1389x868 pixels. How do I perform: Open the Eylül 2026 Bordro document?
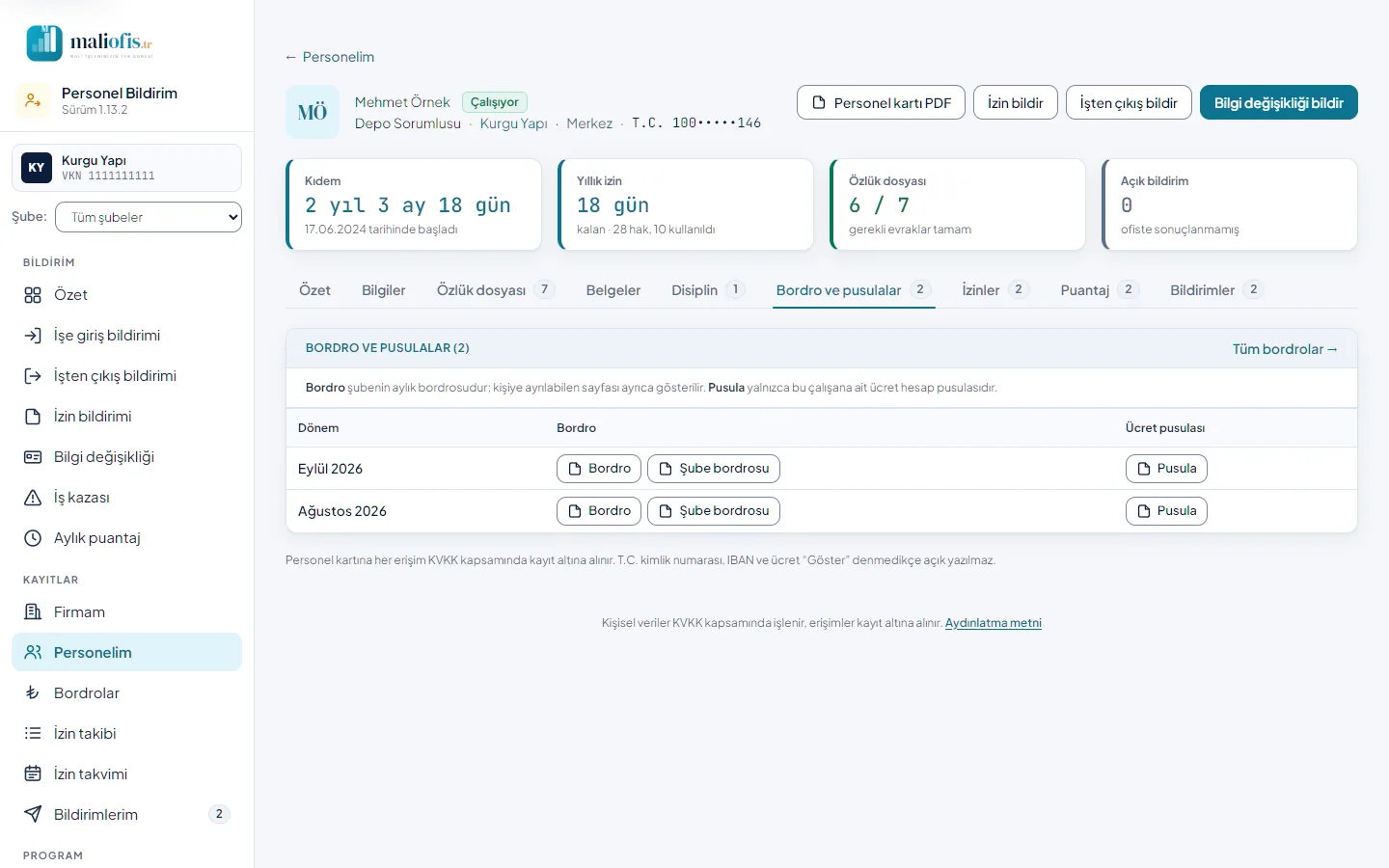point(599,469)
